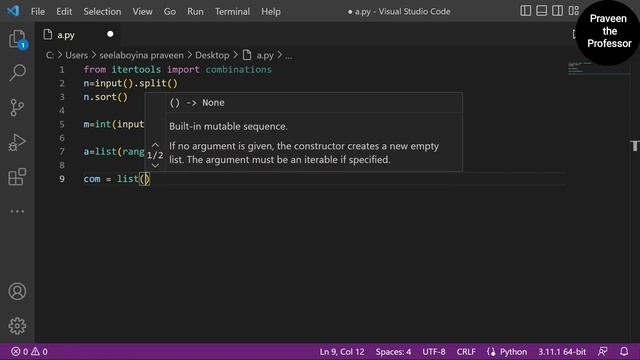Open the Manage gear icon
Screen dimensions: 640x360
coord(17,326)
